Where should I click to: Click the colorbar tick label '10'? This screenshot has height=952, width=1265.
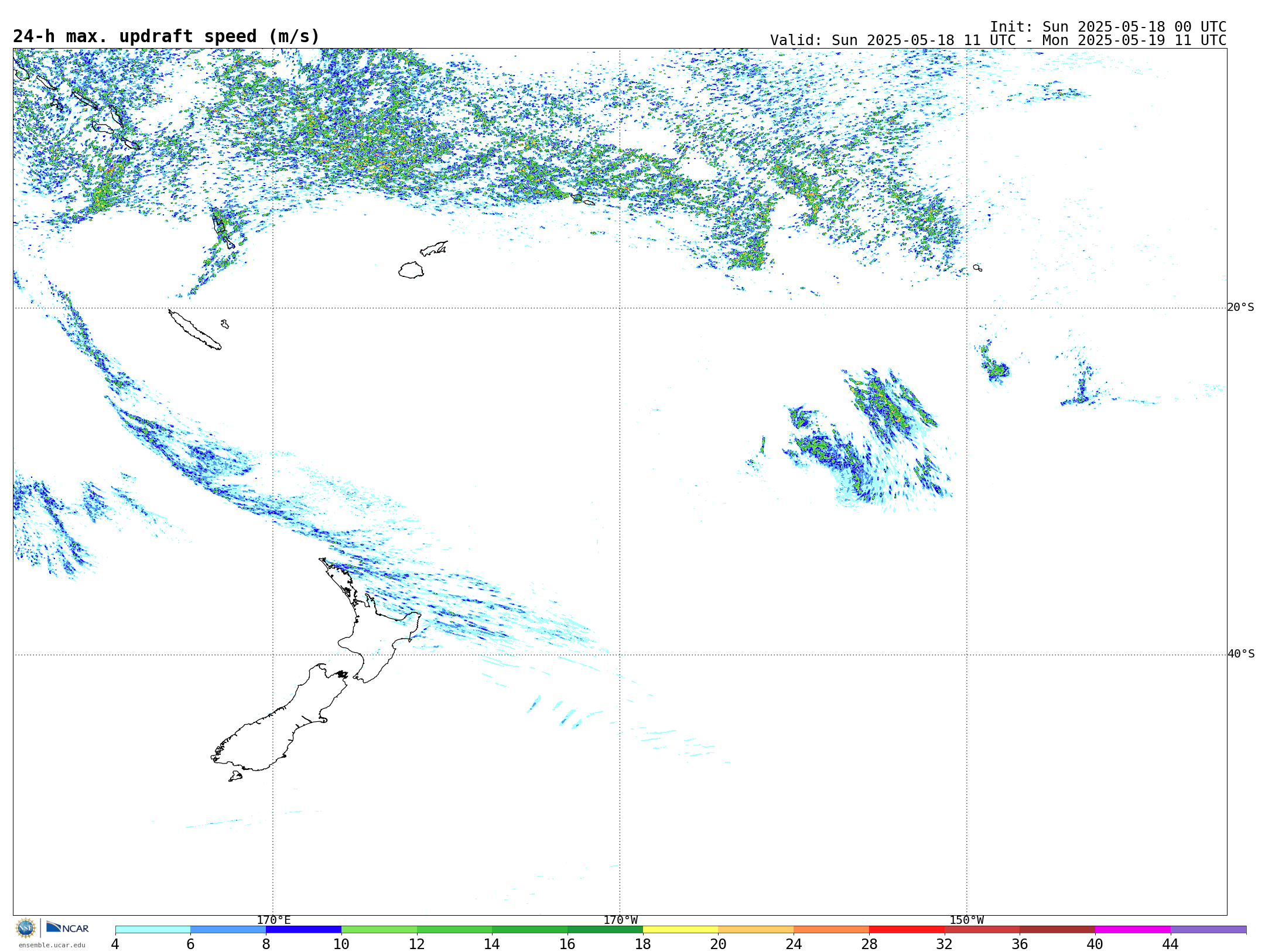click(341, 944)
